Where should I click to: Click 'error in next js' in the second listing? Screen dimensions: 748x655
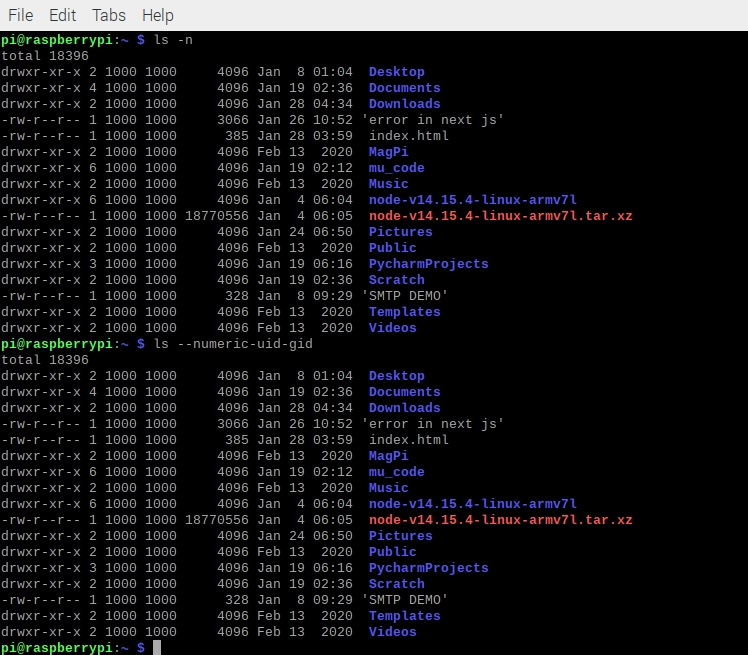click(433, 424)
